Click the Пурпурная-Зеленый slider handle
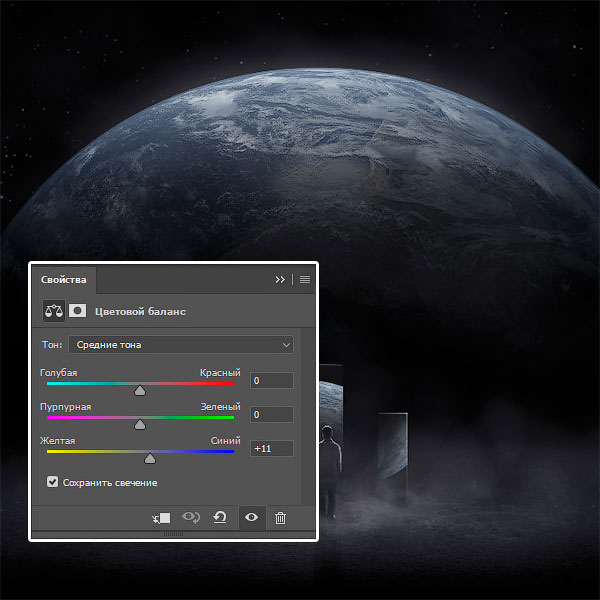The image size is (600, 600). (x=140, y=425)
